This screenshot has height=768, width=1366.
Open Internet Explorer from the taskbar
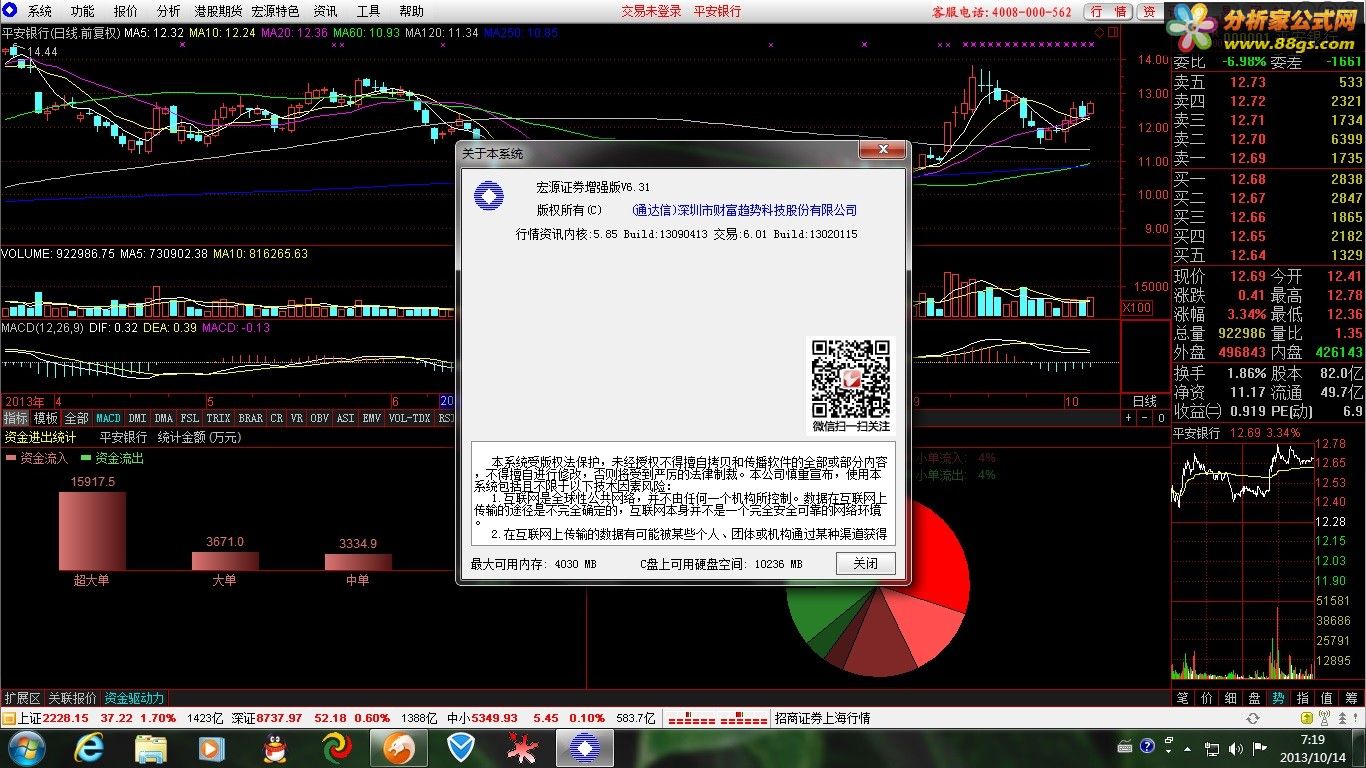[x=91, y=748]
